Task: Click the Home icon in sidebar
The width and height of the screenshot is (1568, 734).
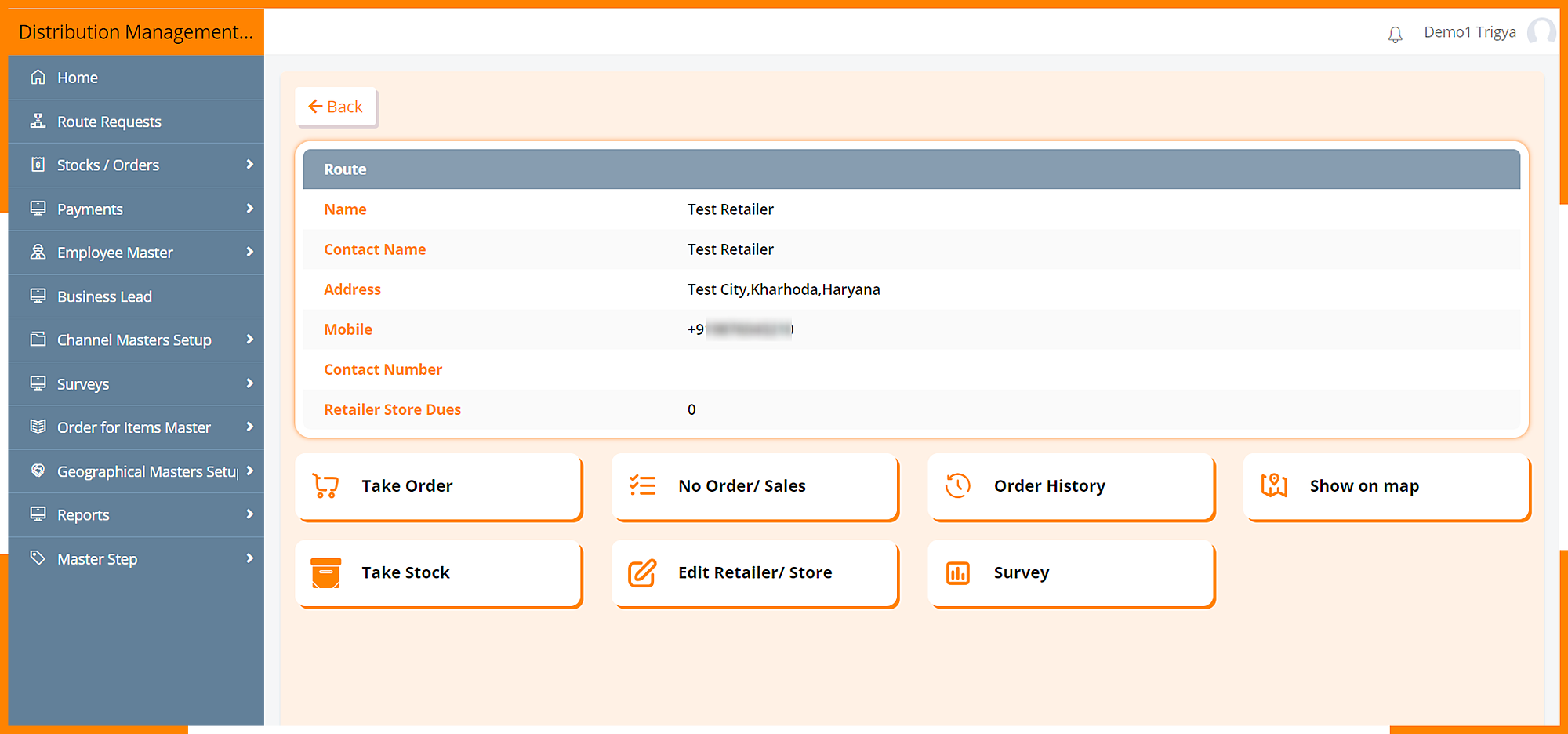Action: 38,78
